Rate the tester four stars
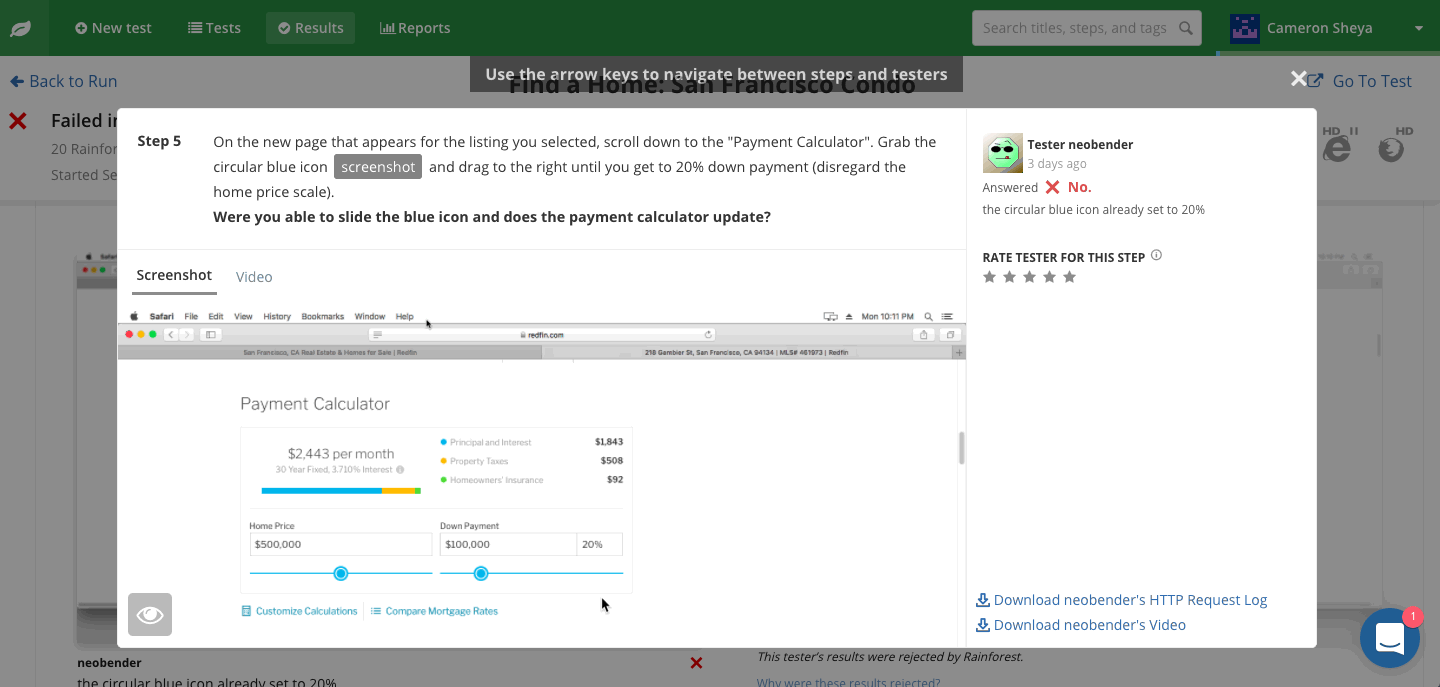Viewport: 1440px width, 687px height. (x=1050, y=277)
